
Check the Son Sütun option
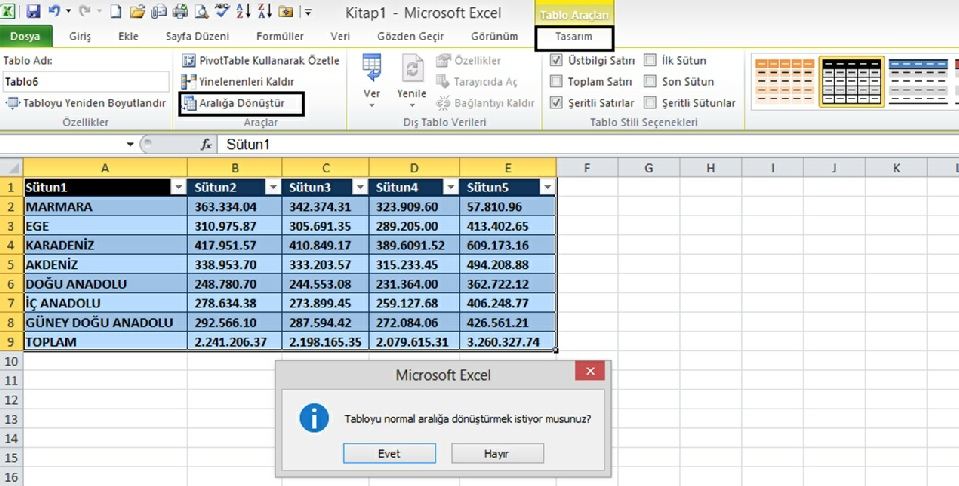coord(650,81)
